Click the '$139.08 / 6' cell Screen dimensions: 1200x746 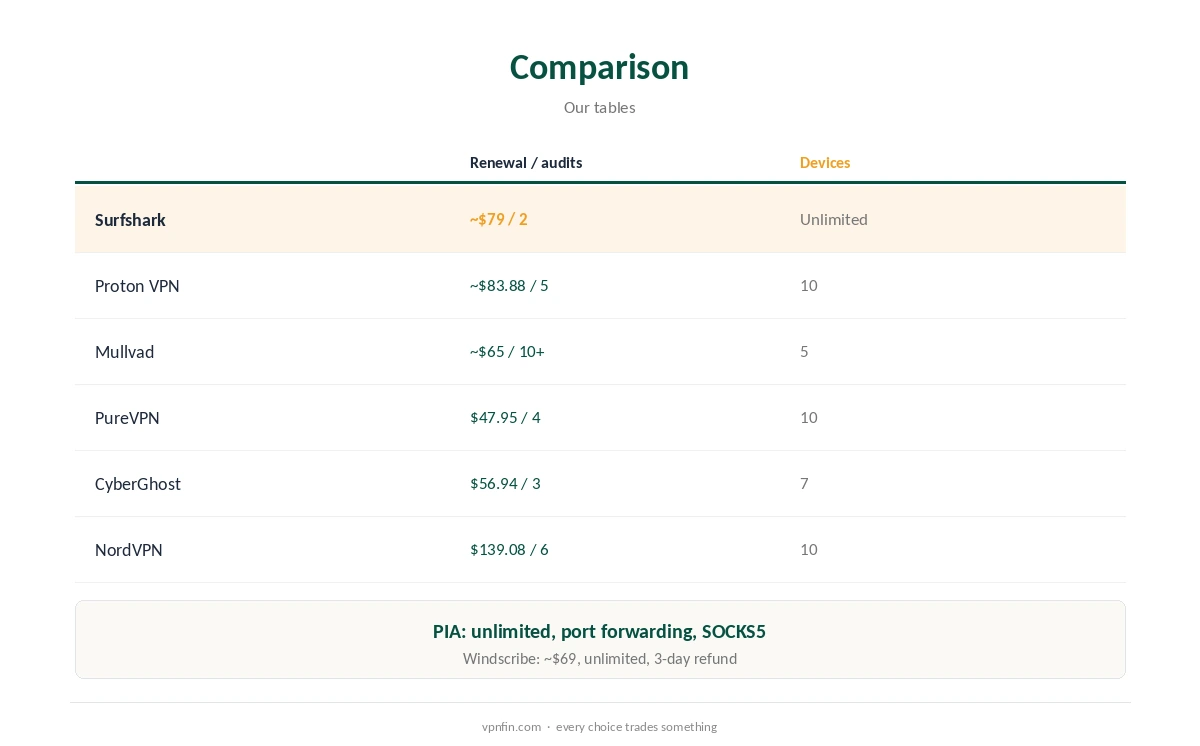pos(509,549)
